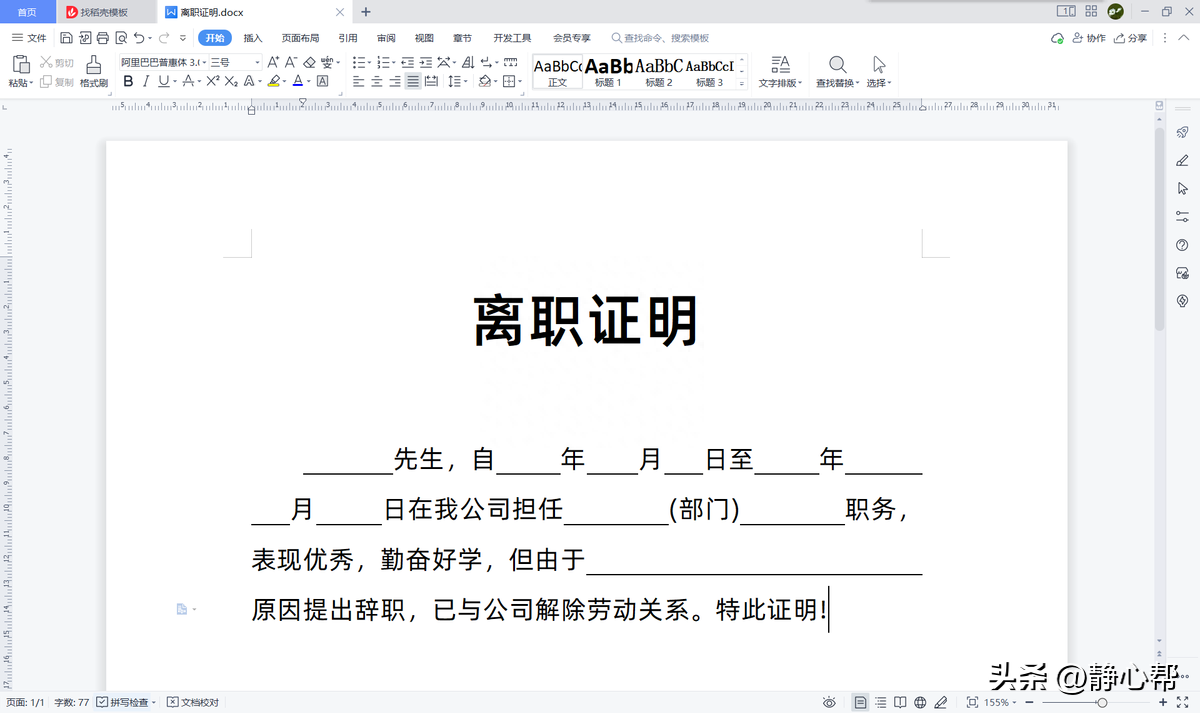This screenshot has height=713, width=1200.
Task: Switch to the 插入 ribbon tab
Action: coord(251,37)
